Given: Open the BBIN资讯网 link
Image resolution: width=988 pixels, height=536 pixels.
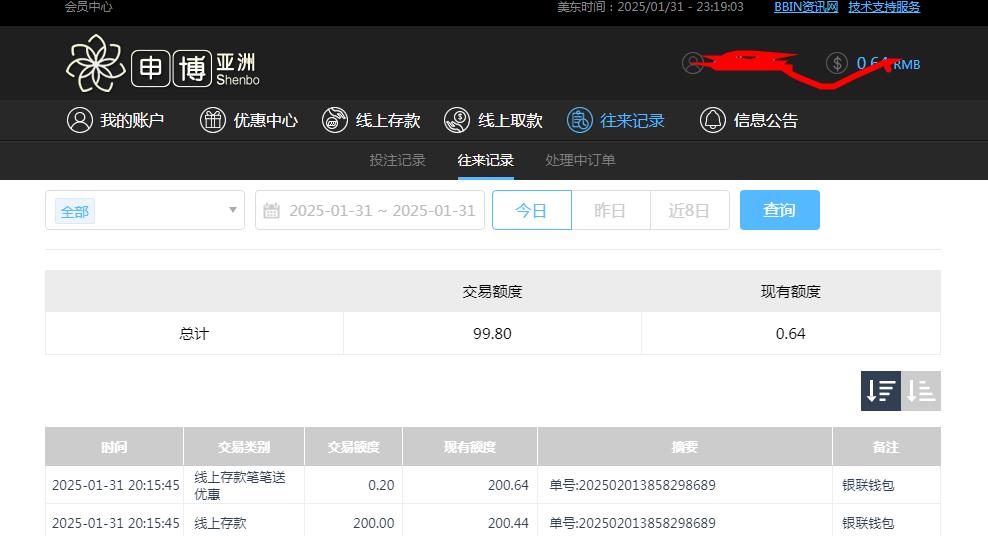Looking at the screenshot, I should [x=806, y=7].
